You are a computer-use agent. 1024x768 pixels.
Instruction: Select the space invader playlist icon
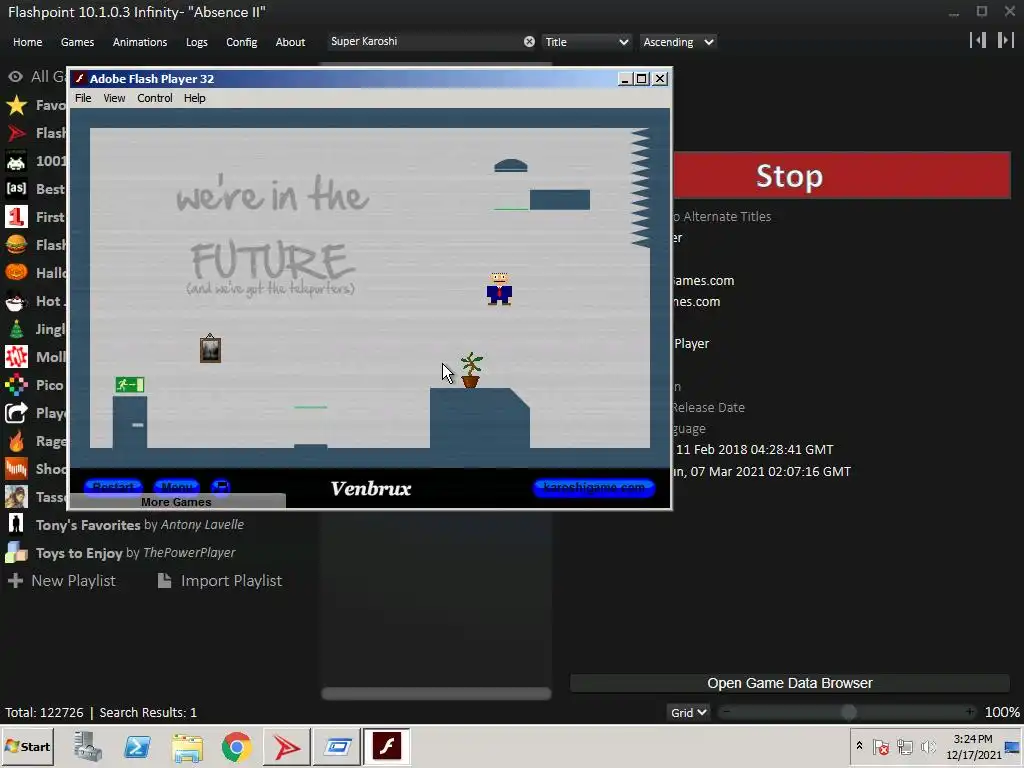16,161
